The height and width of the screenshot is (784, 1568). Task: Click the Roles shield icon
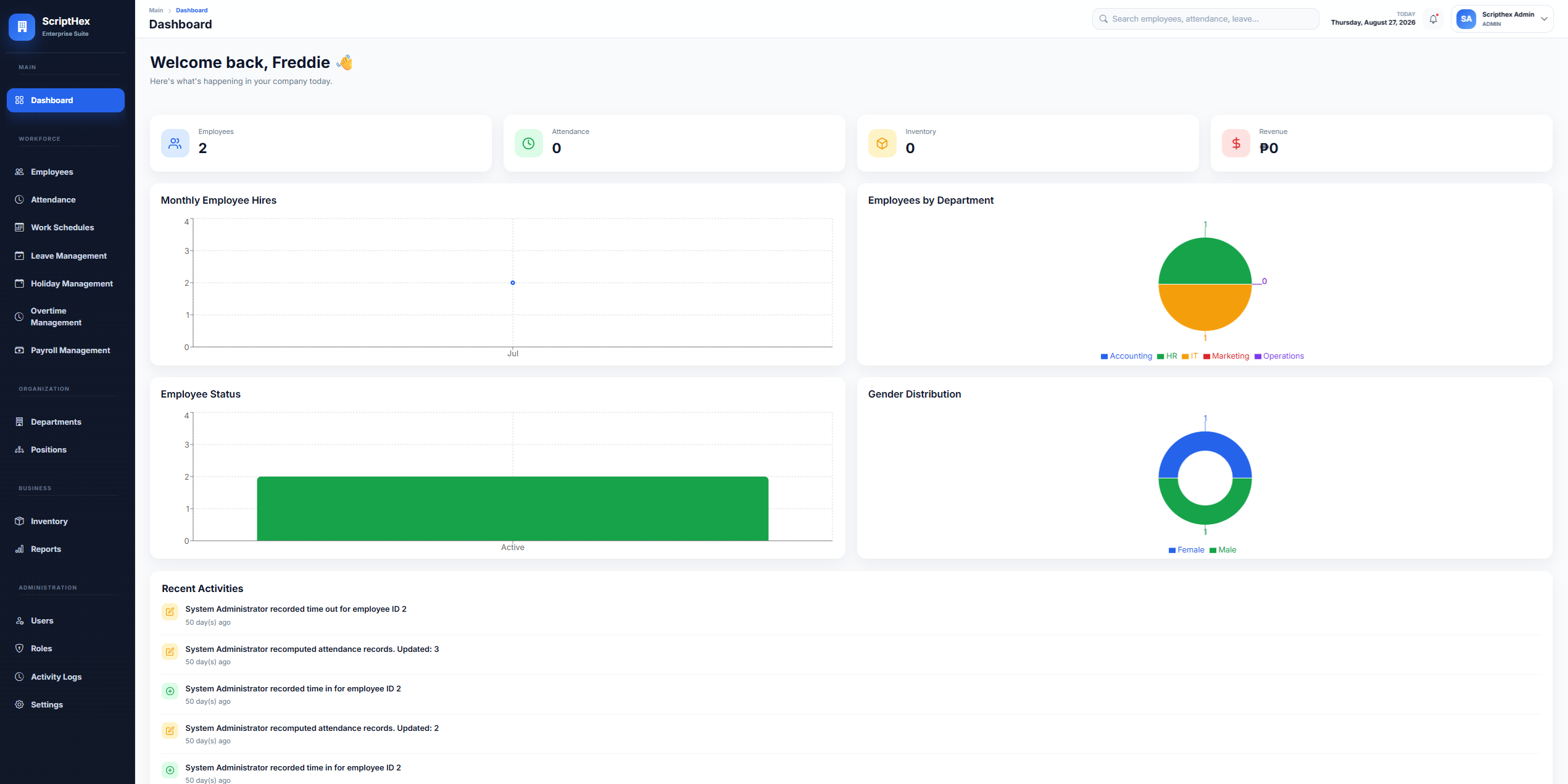coord(20,648)
